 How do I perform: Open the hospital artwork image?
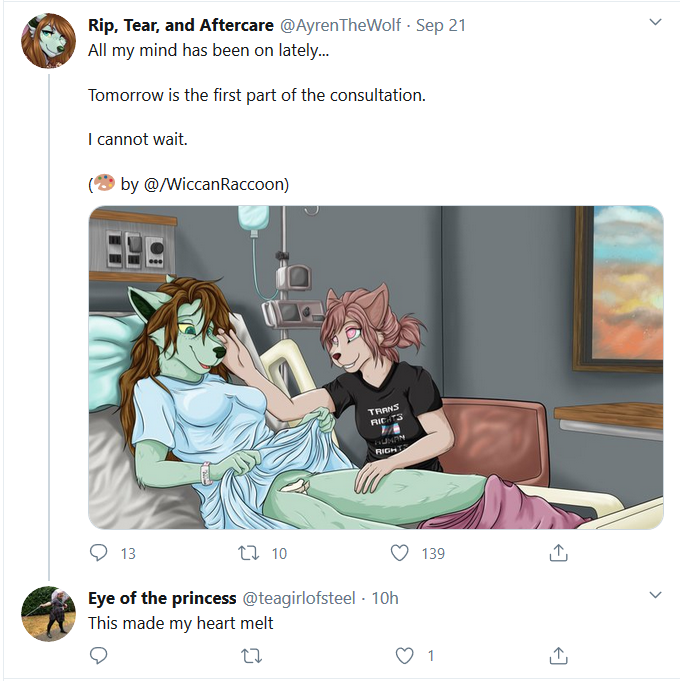376,367
